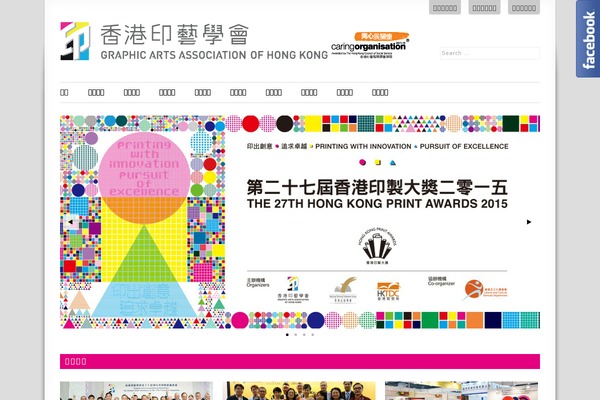The width and height of the screenshot is (600, 400).
Task: Click the colorful Graphic Arts Association logo icon
Action: pyautogui.click(x=75, y=41)
